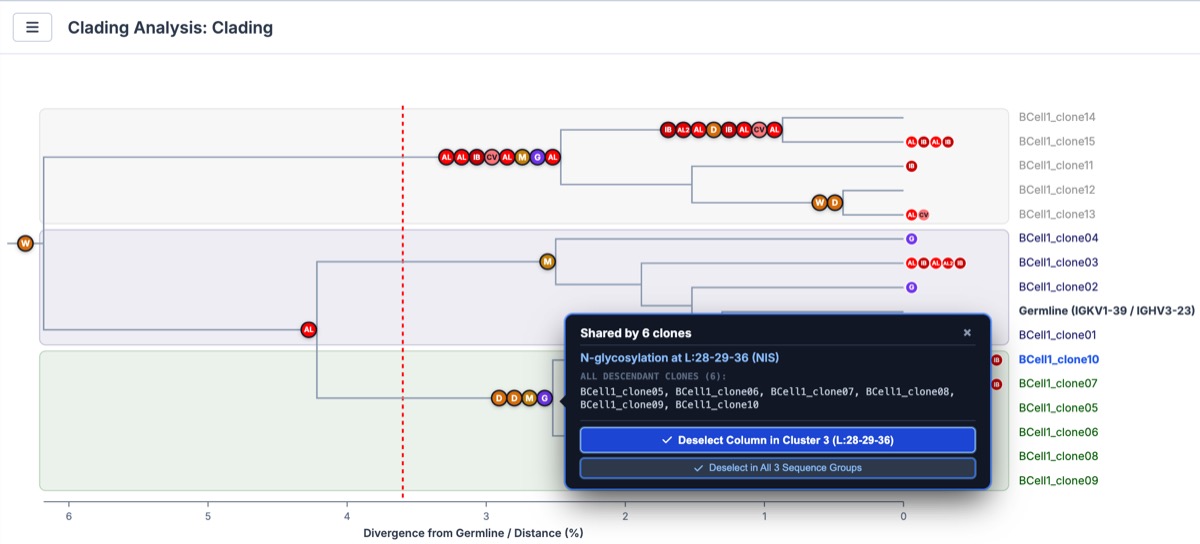Select purple G leaf badge at BCell1_clone02
Viewport: 1200px width, 544px height.
click(911, 287)
